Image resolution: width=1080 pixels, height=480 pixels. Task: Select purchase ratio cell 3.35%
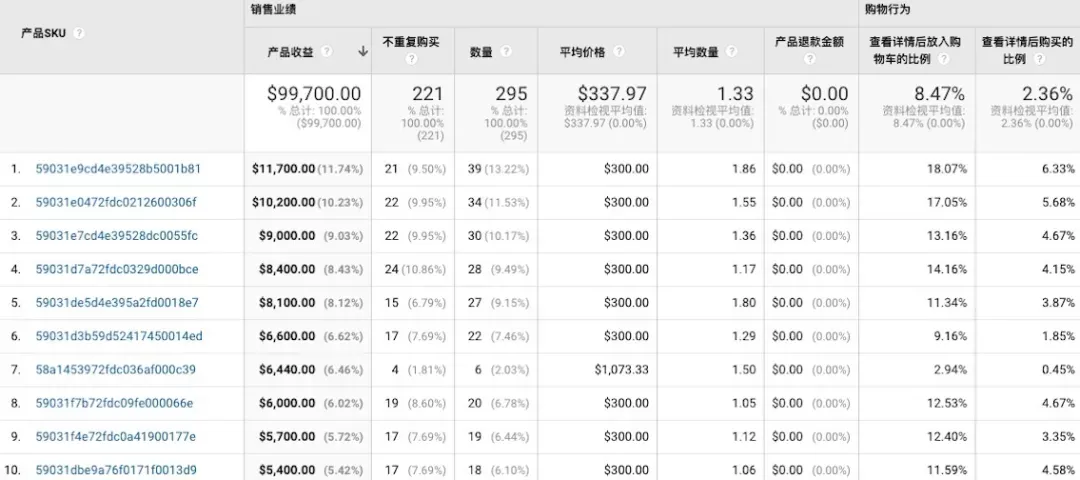1059,437
